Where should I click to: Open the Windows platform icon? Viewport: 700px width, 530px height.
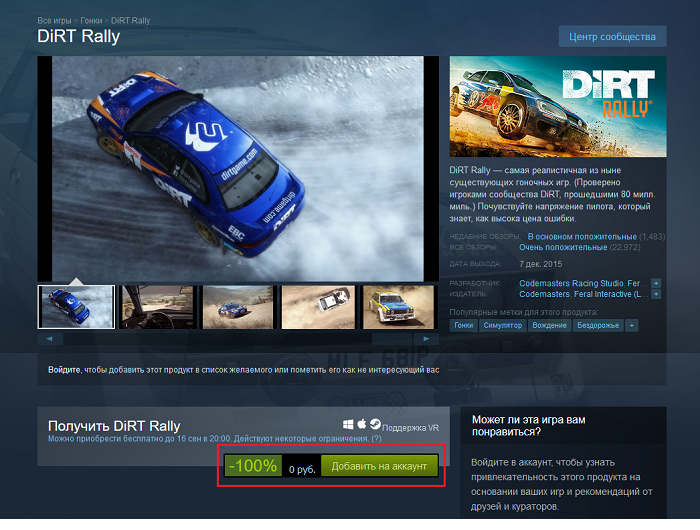348,424
